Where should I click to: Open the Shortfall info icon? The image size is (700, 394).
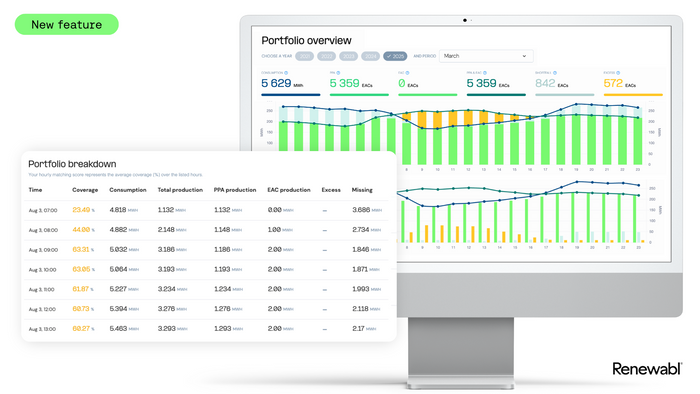pos(555,73)
